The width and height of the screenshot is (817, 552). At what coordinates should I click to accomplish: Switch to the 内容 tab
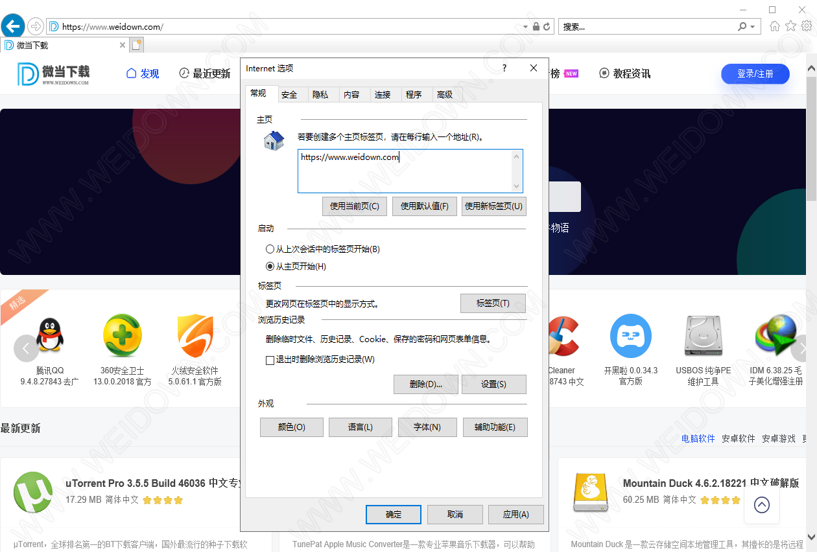[352, 94]
